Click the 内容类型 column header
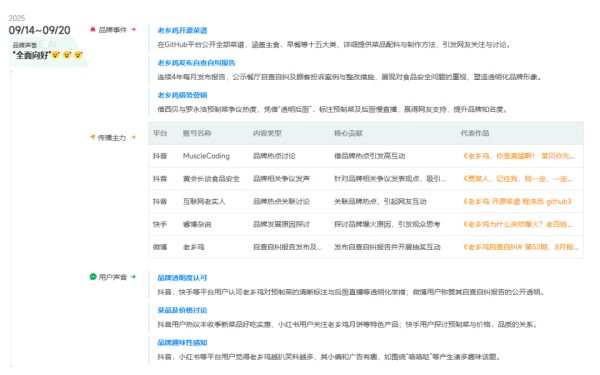 [267, 133]
